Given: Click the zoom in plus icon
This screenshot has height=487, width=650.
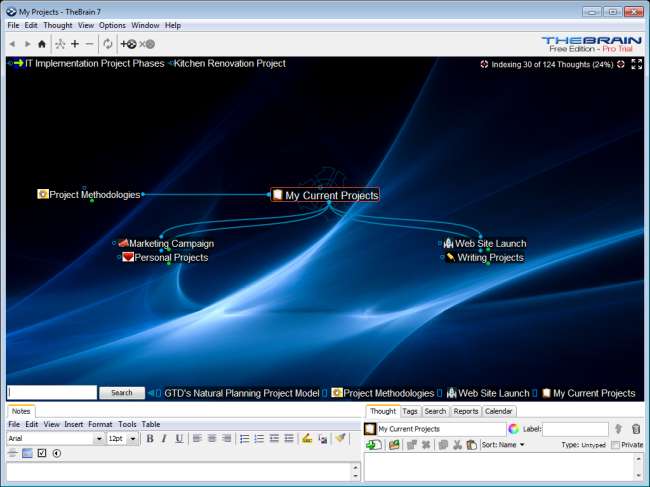Looking at the screenshot, I should pyautogui.click(x=75, y=44).
